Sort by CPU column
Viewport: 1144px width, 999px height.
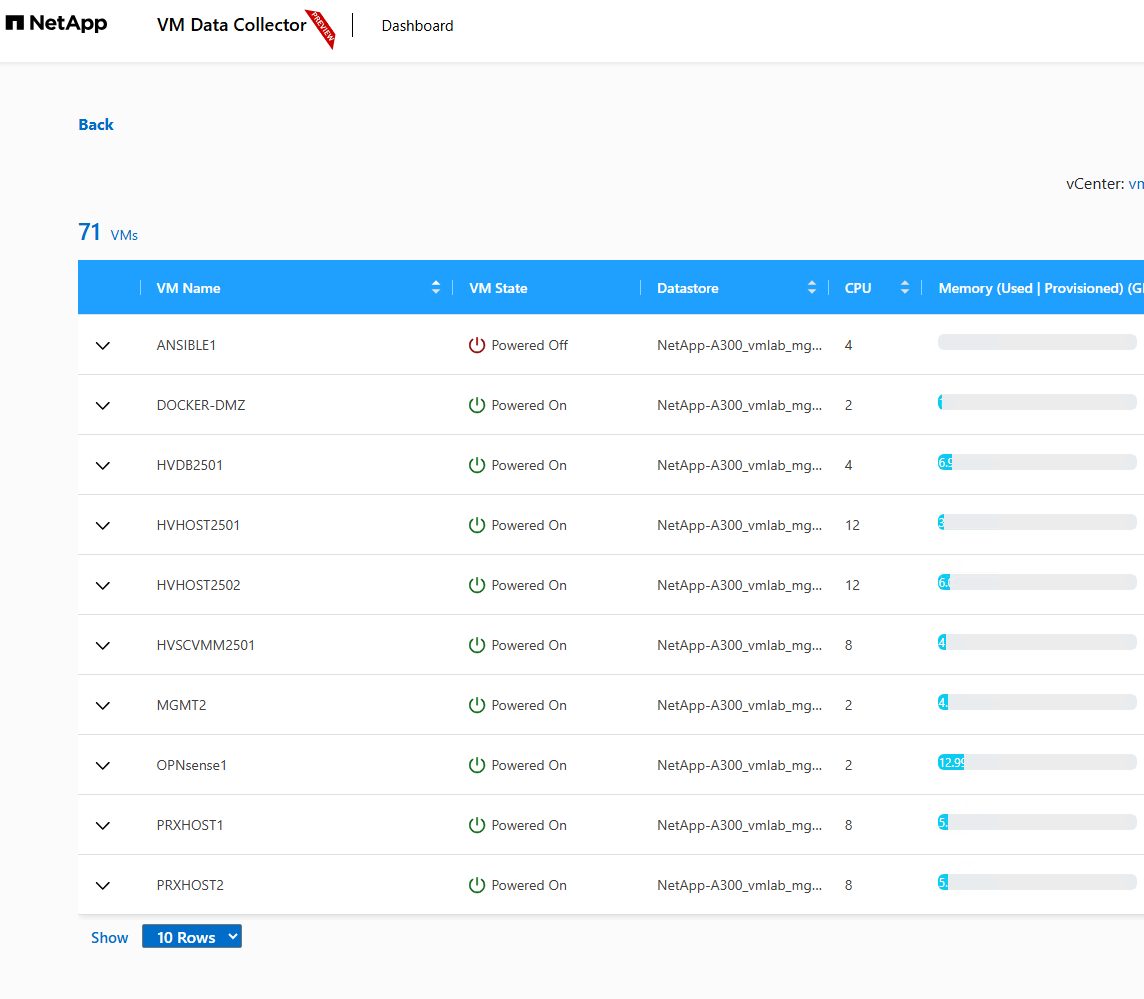(x=905, y=288)
